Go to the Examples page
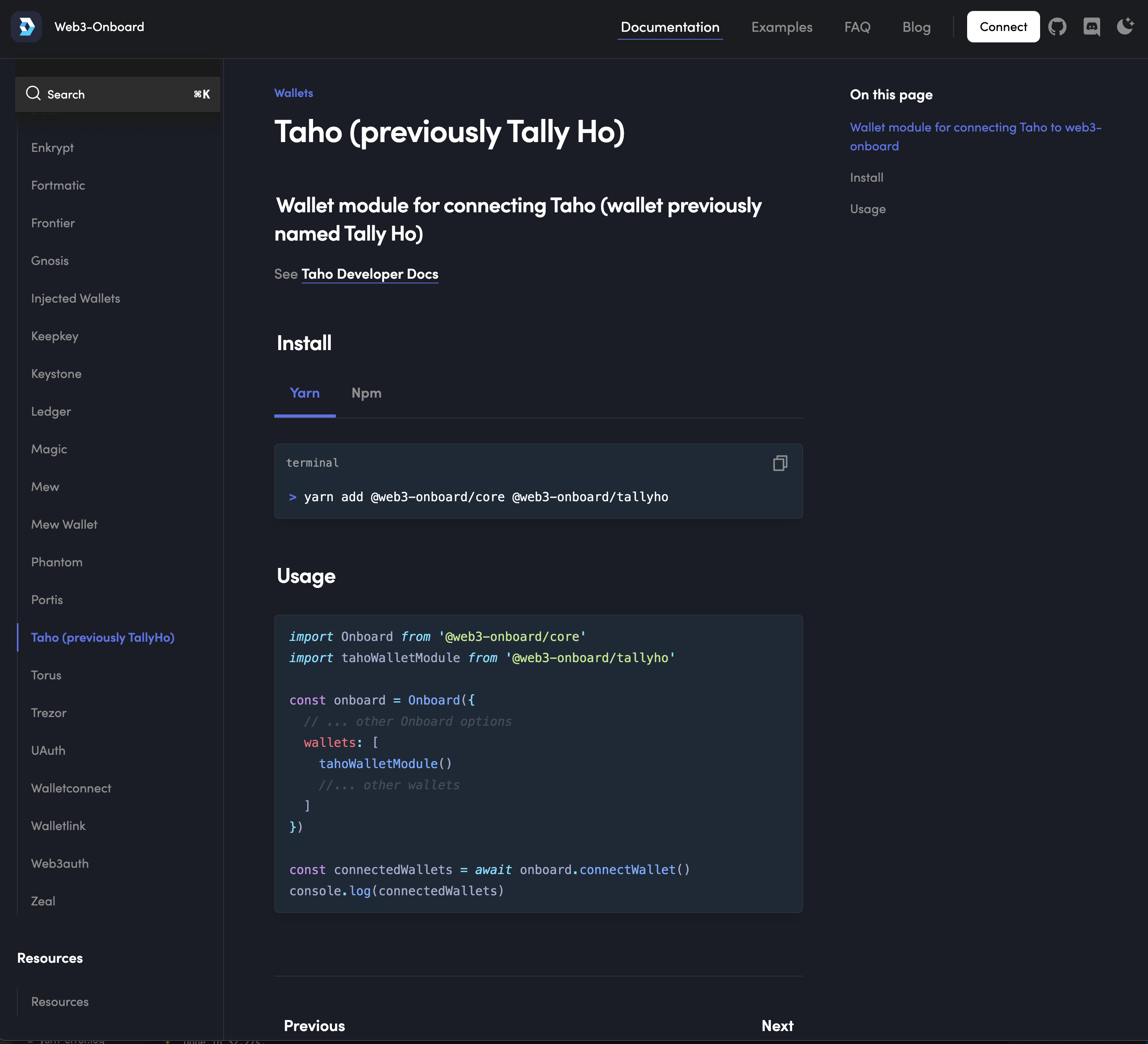The height and width of the screenshot is (1044, 1148). 781,27
